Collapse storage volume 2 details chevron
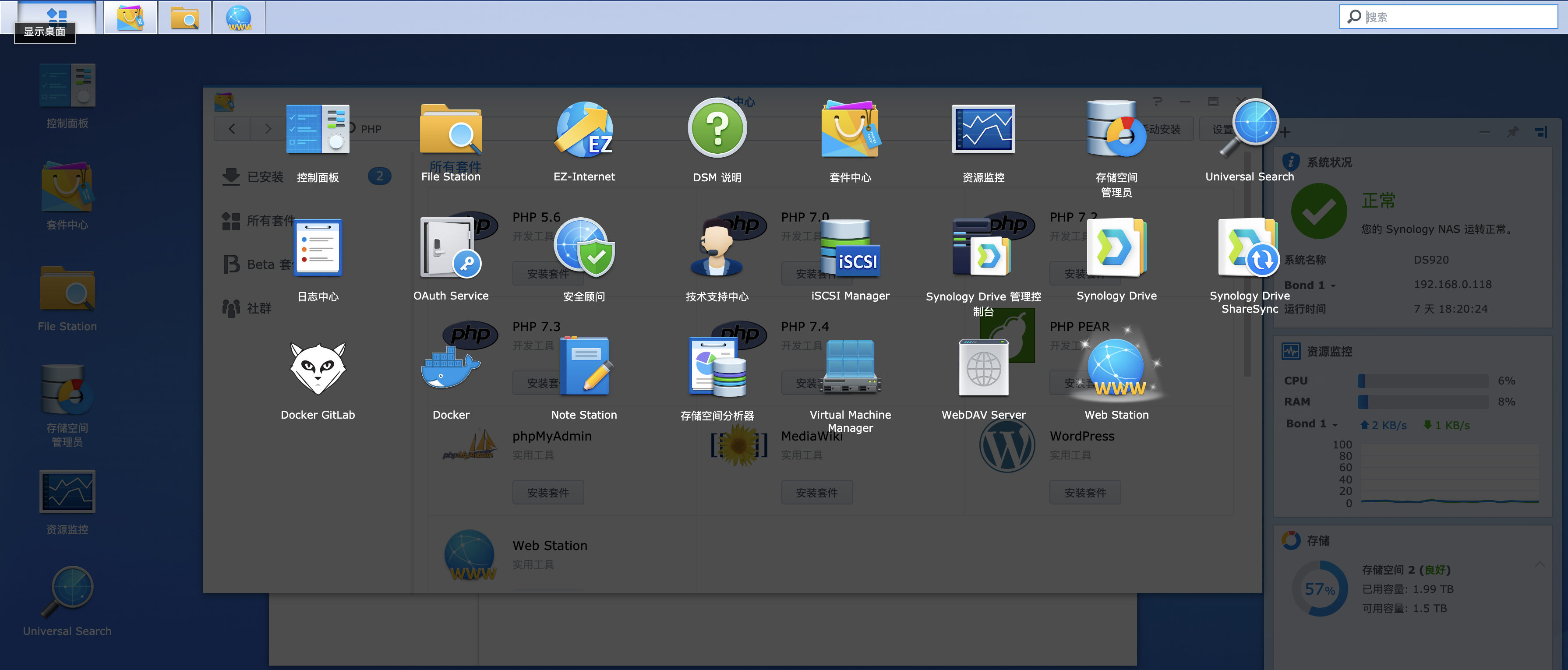This screenshot has height=670, width=1568. click(x=1540, y=565)
